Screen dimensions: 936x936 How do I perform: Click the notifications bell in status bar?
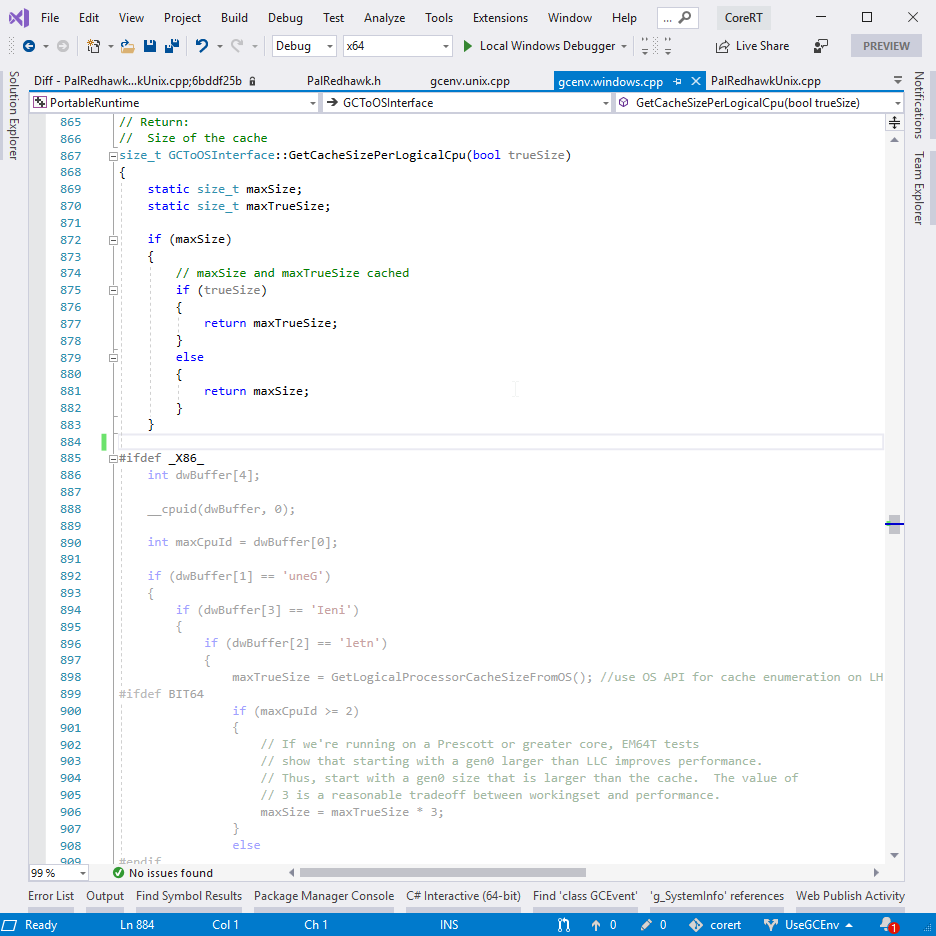pyautogui.click(x=887, y=925)
